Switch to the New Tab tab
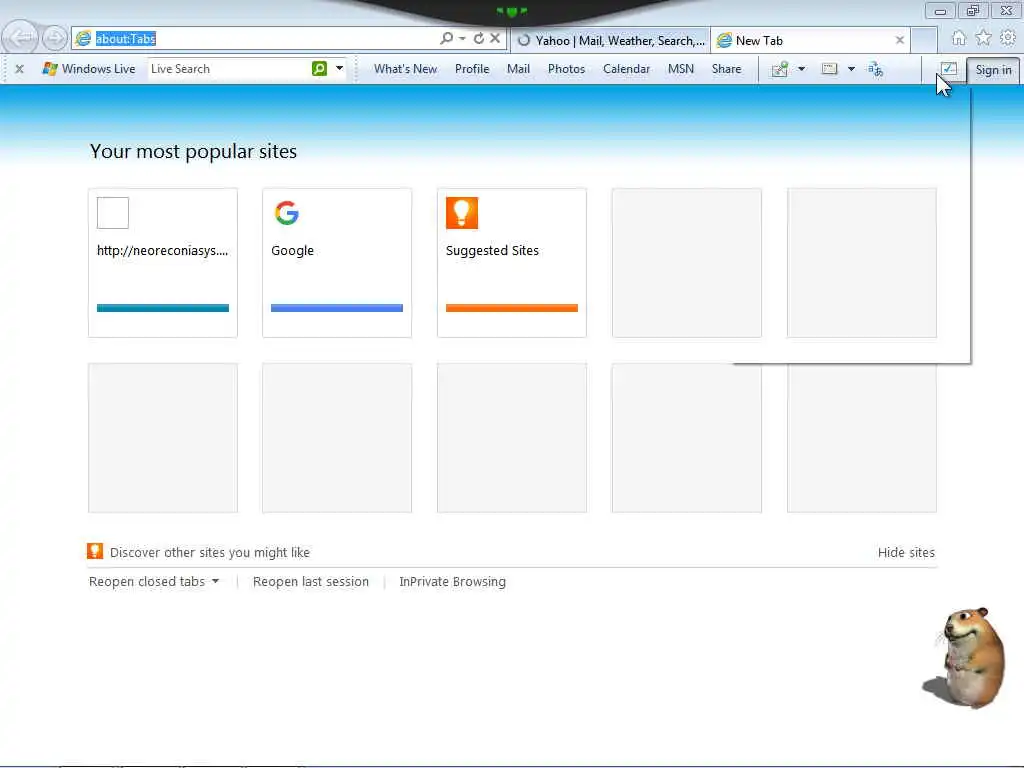 click(809, 40)
